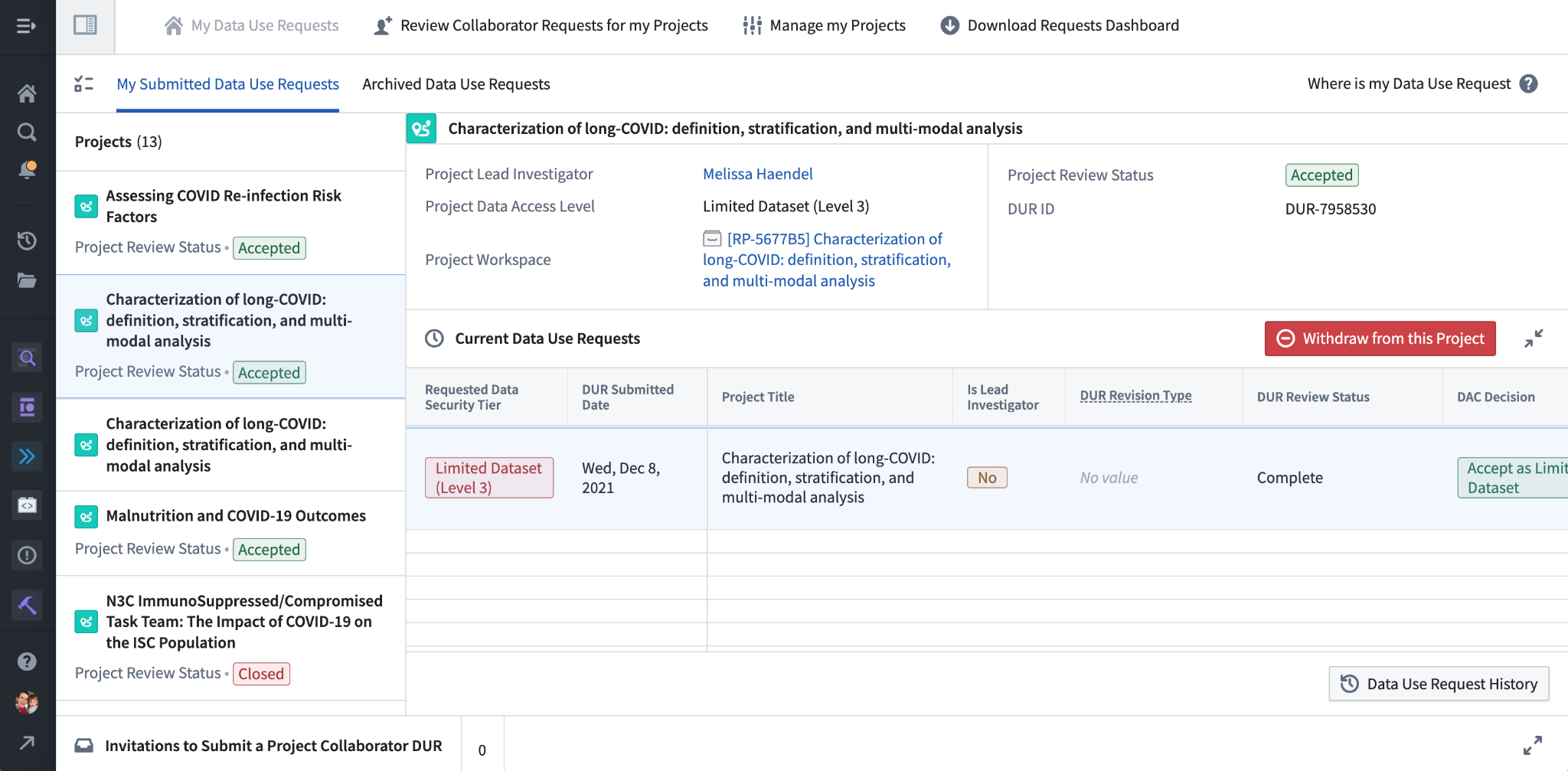Select the purple wrench tool icon
Image resolution: width=1568 pixels, height=771 pixels.
pyautogui.click(x=28, y=605)
